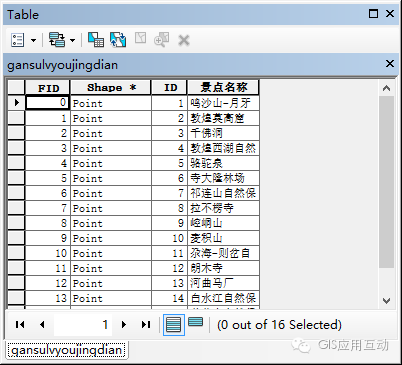Click the scroll up arrow
The image size is (402, 365).
(386, 88)
